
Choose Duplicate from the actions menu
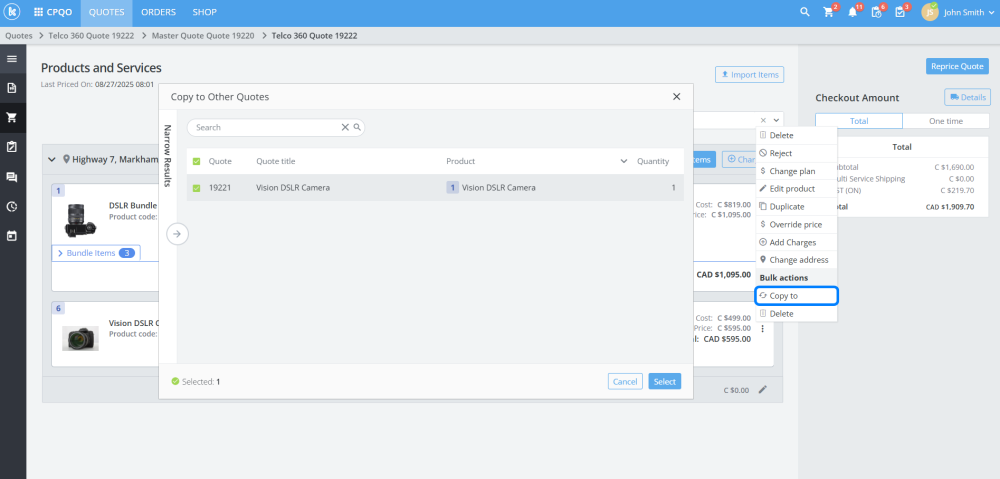(x=797, y=207)
